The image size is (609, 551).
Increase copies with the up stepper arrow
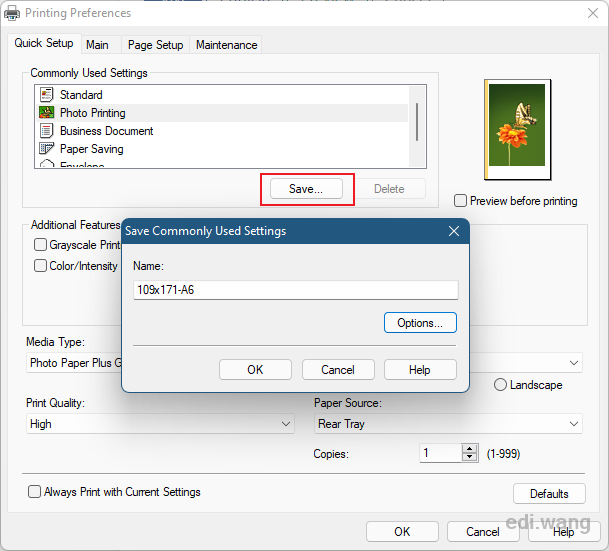click(x=470, y=448)
